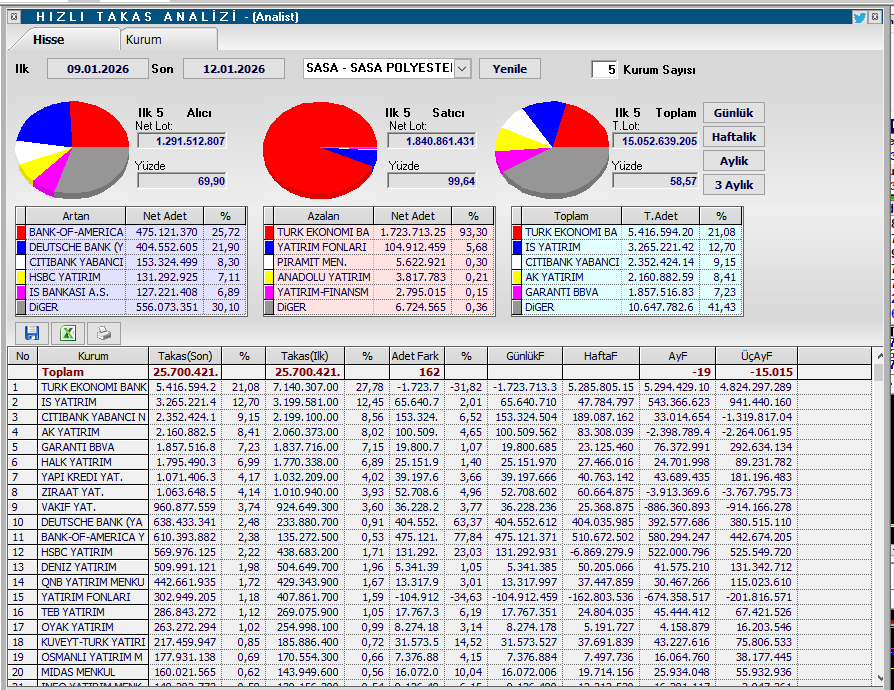The height and width of the screenshot is (690, 894).
Task: Click the Ilk date field 09.01.2026
Action: click(x=96, y=69)
